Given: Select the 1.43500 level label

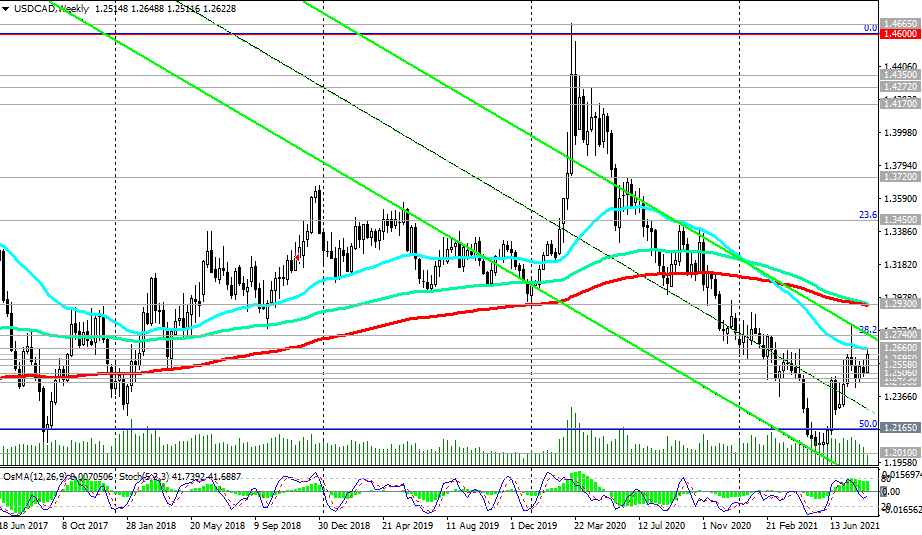Looking at the screenshot, I should coord(900,74).
